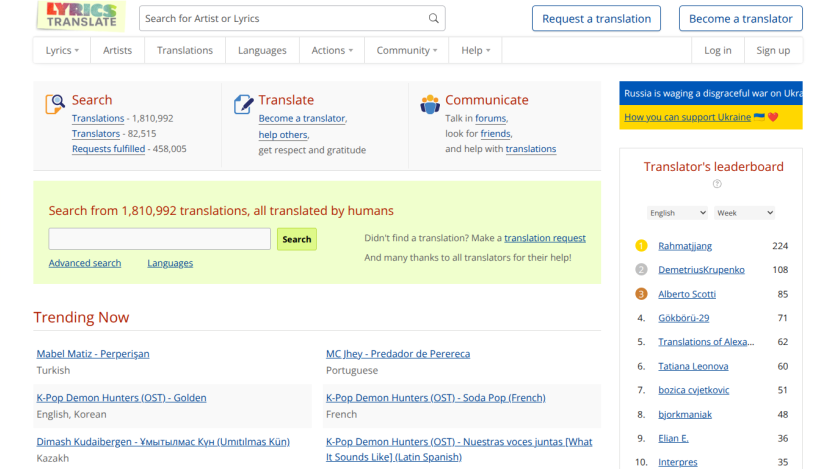Open the forums link
The height and width of the screenshot is (469, 835).
490,118
